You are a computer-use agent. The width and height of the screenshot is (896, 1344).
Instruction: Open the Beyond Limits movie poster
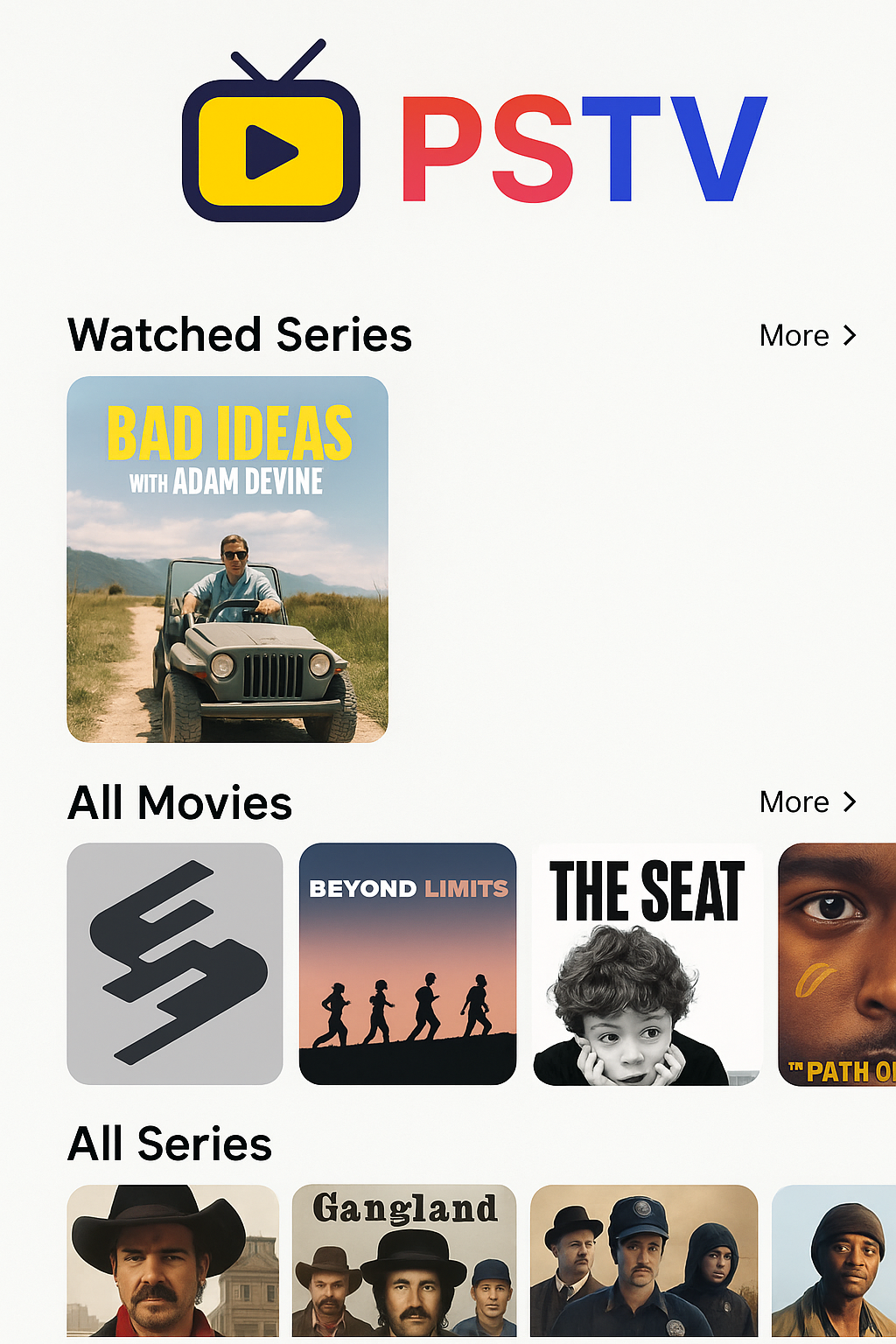point(408,963)
